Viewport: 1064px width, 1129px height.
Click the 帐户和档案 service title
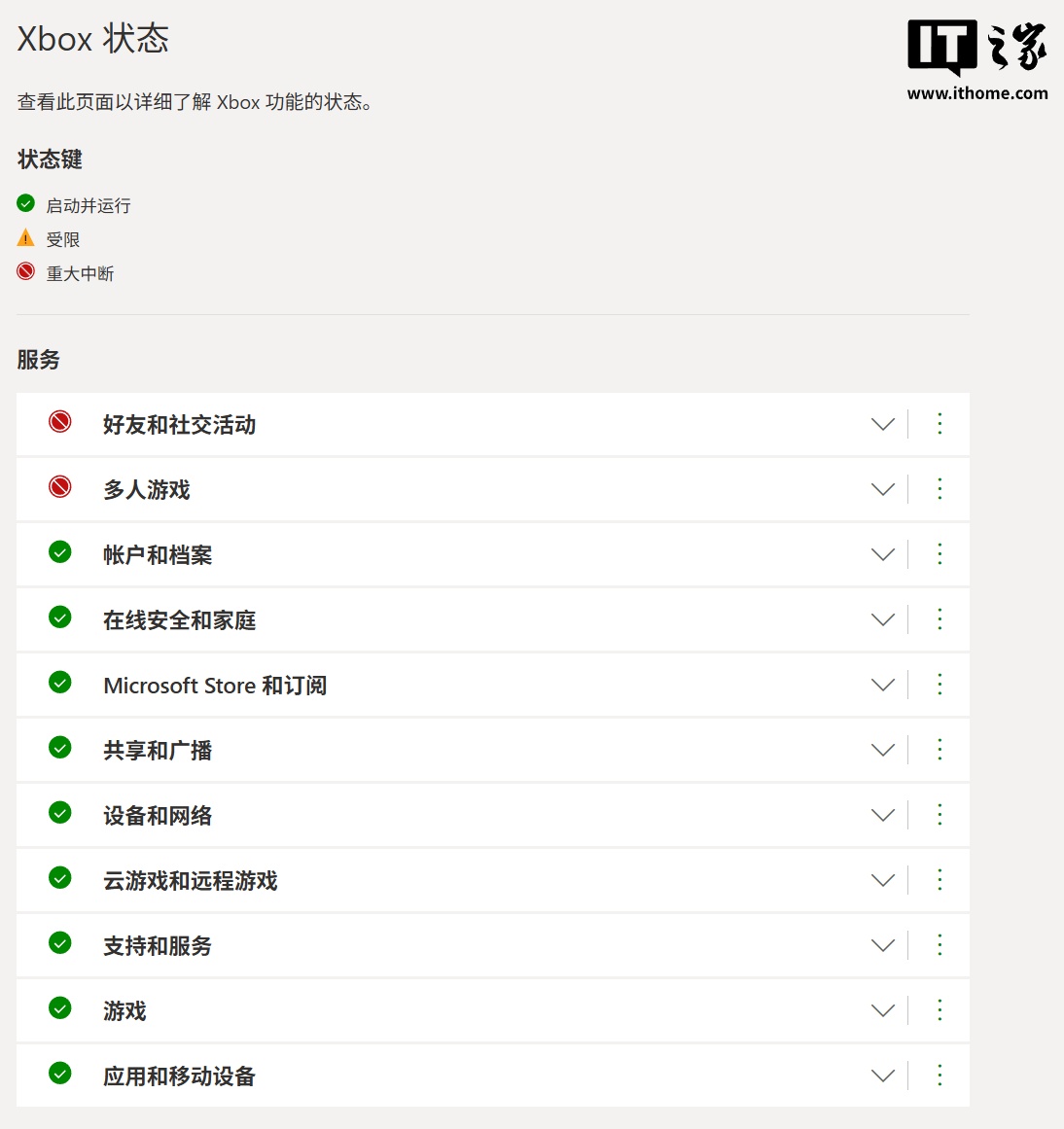[158, 555]
